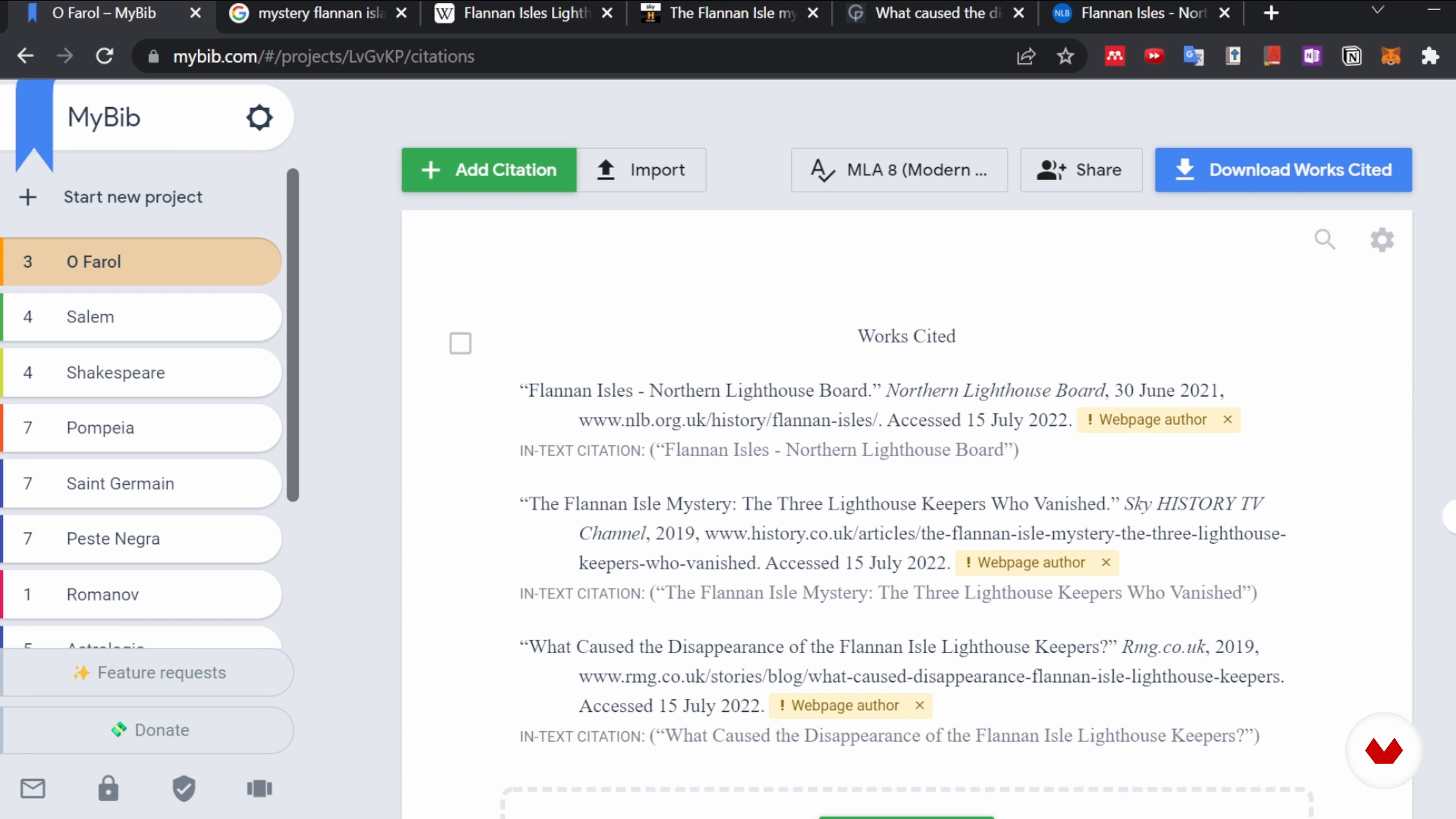Click the red fast-forward extension icon
The height and width of the screenshot is (819, 1456).
click(1154, 56)
